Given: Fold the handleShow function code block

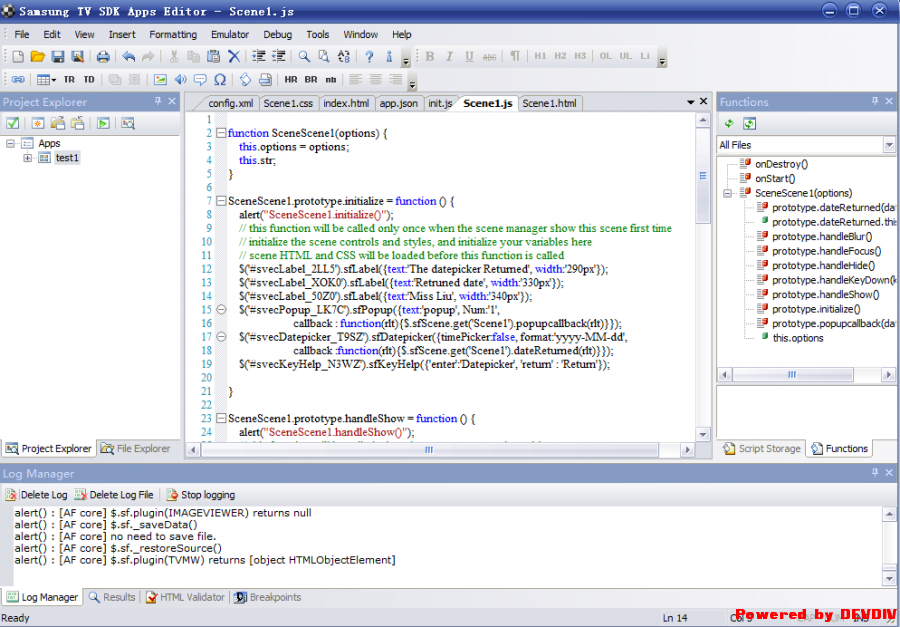Looking at the screenshot, I should tap(220, 419).
